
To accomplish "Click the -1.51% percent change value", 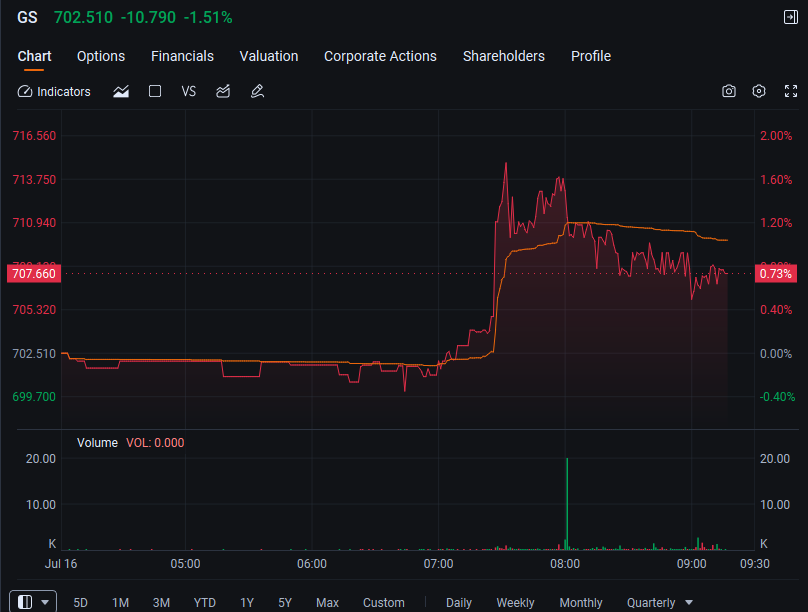I will point(208,18).
